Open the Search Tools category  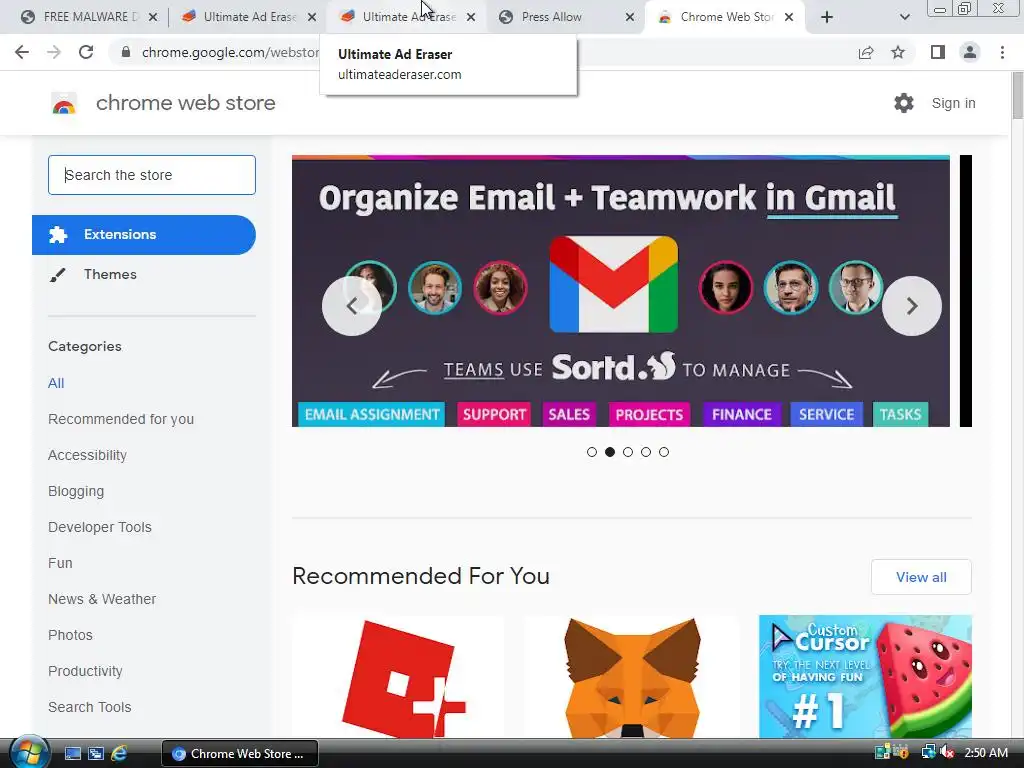point(89,707)
